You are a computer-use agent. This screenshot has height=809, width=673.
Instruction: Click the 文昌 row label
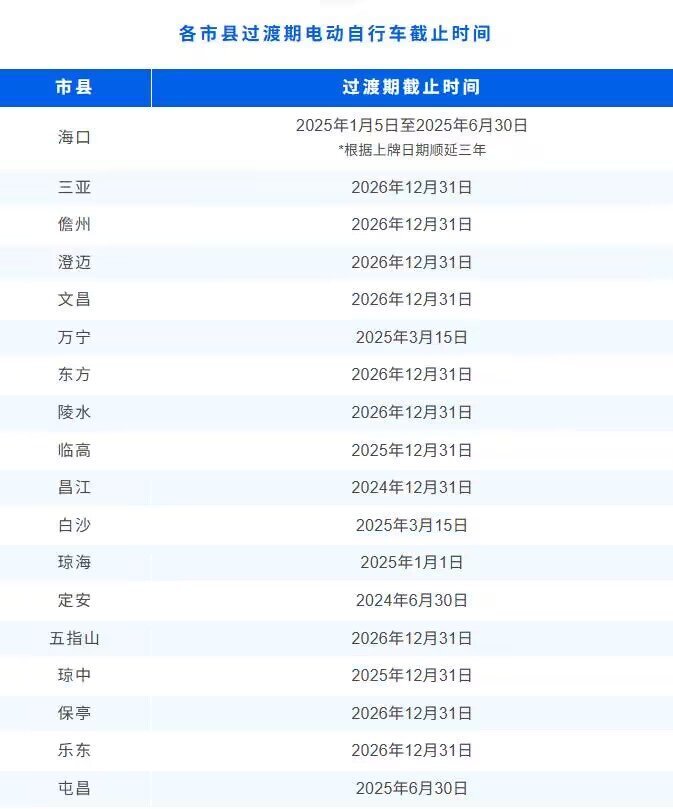74,299
